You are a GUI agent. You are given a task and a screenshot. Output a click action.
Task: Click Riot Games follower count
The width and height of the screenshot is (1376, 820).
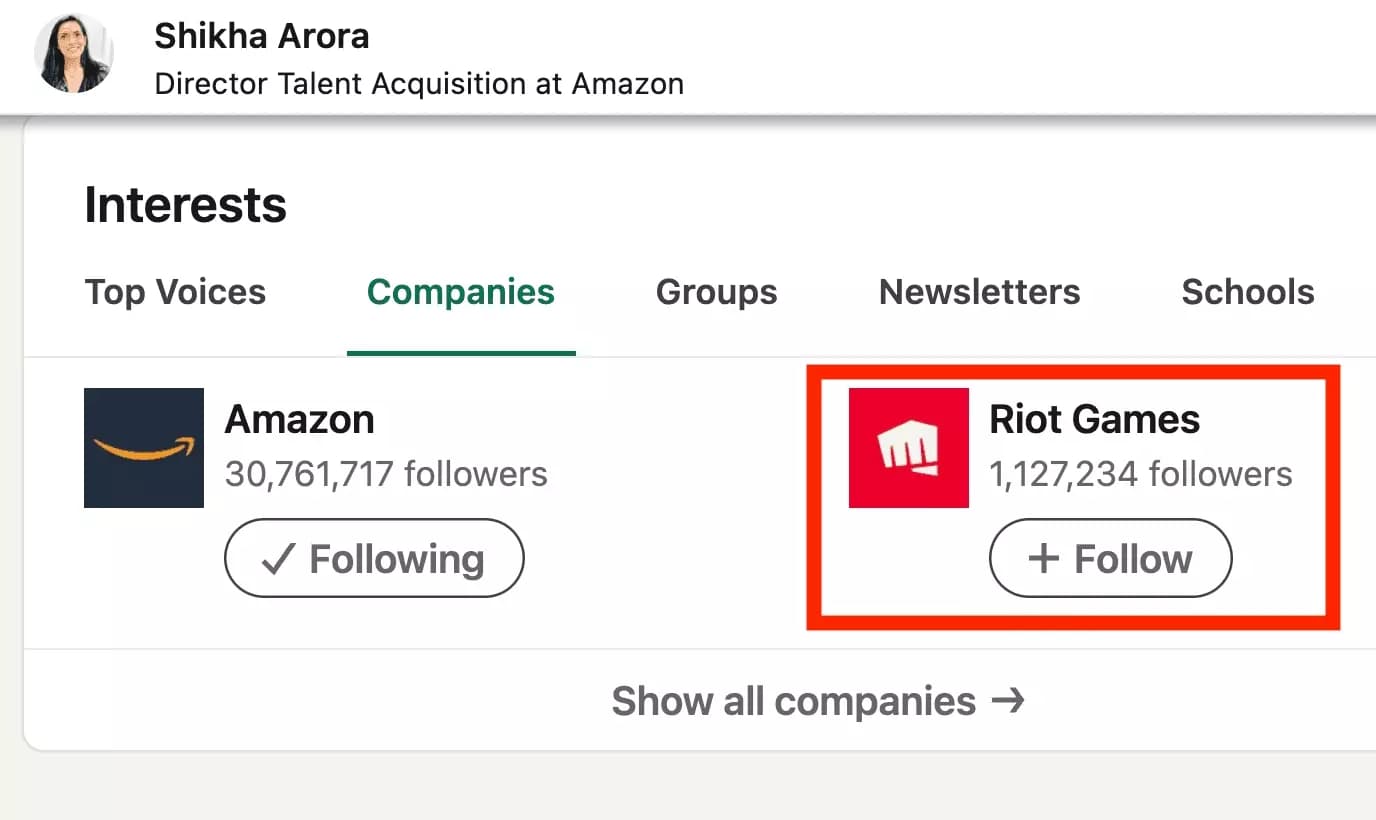click(x=1141, y=474)
